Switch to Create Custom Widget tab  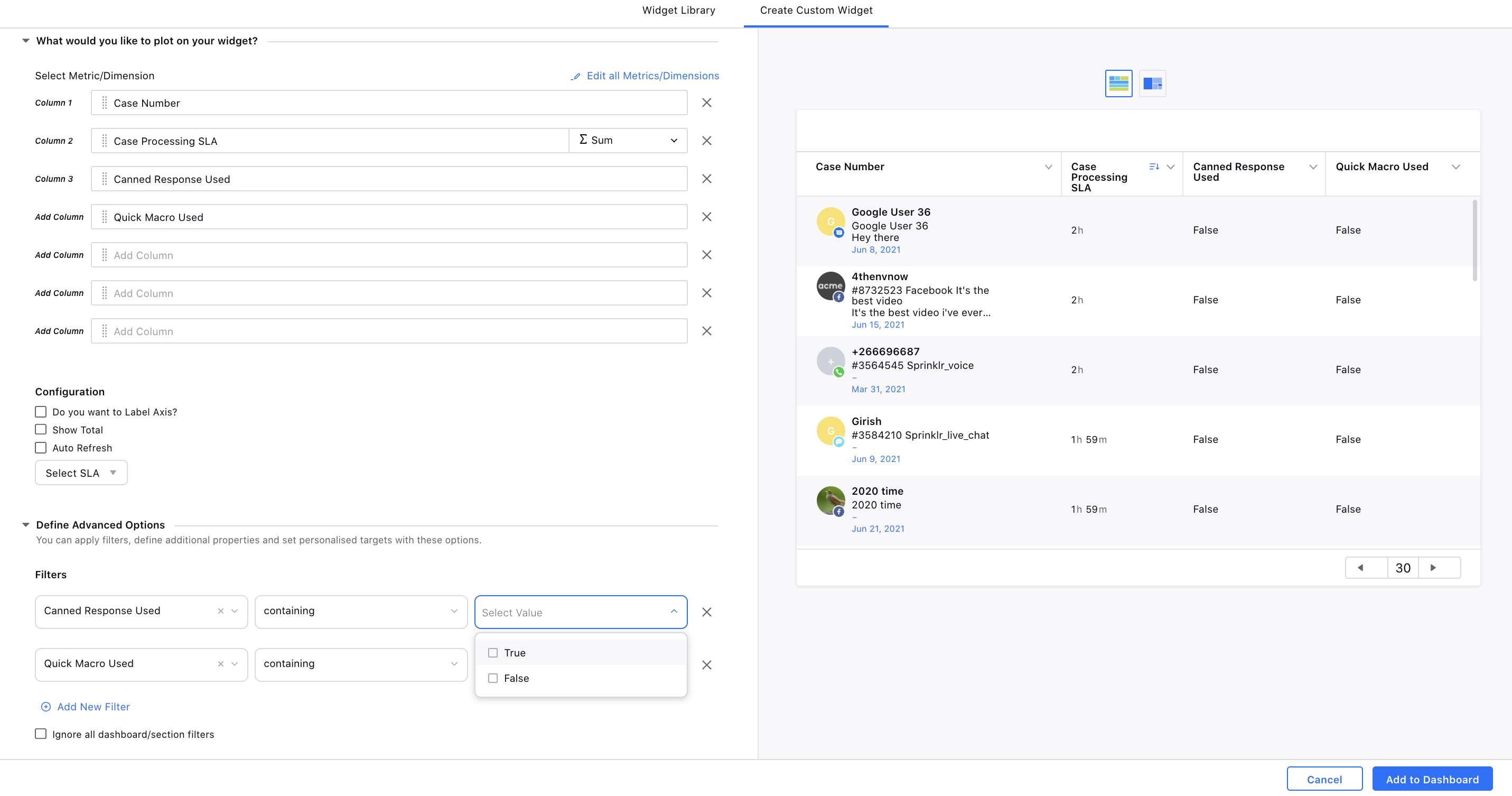pyautogui.click(x=816, y=11)
